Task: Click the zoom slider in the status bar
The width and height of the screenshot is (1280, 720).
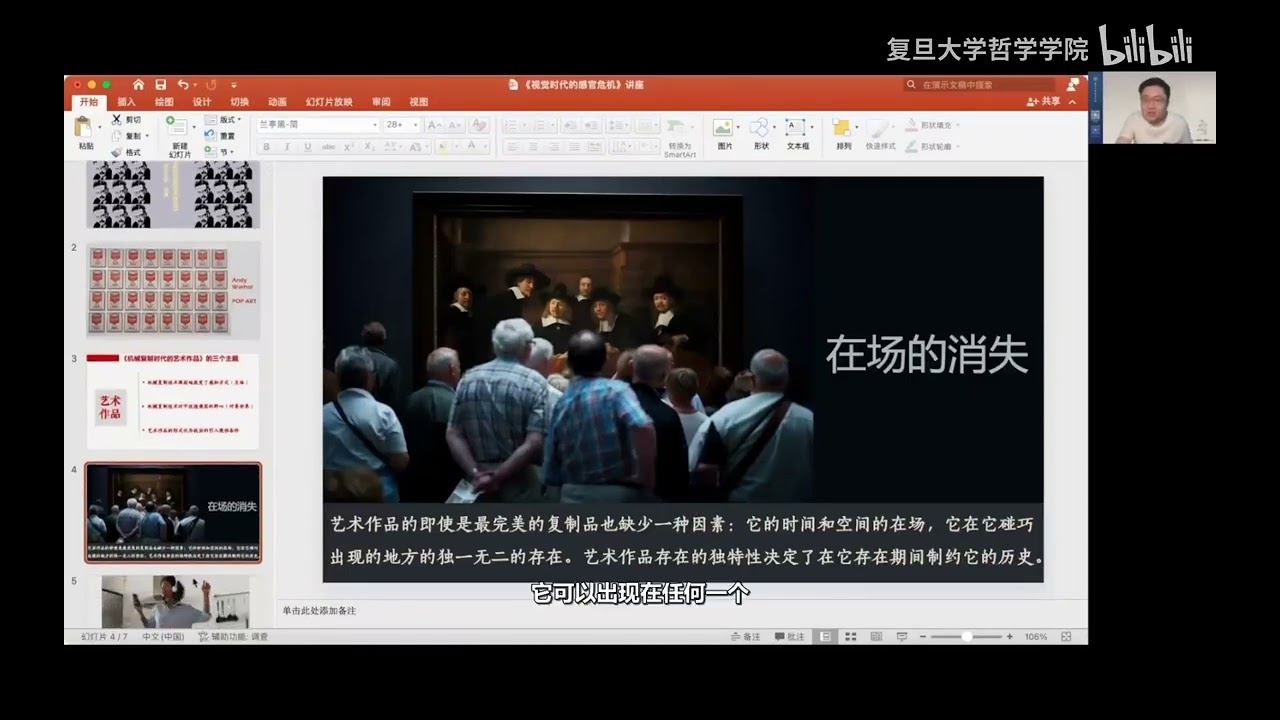Action: point(966,637)
